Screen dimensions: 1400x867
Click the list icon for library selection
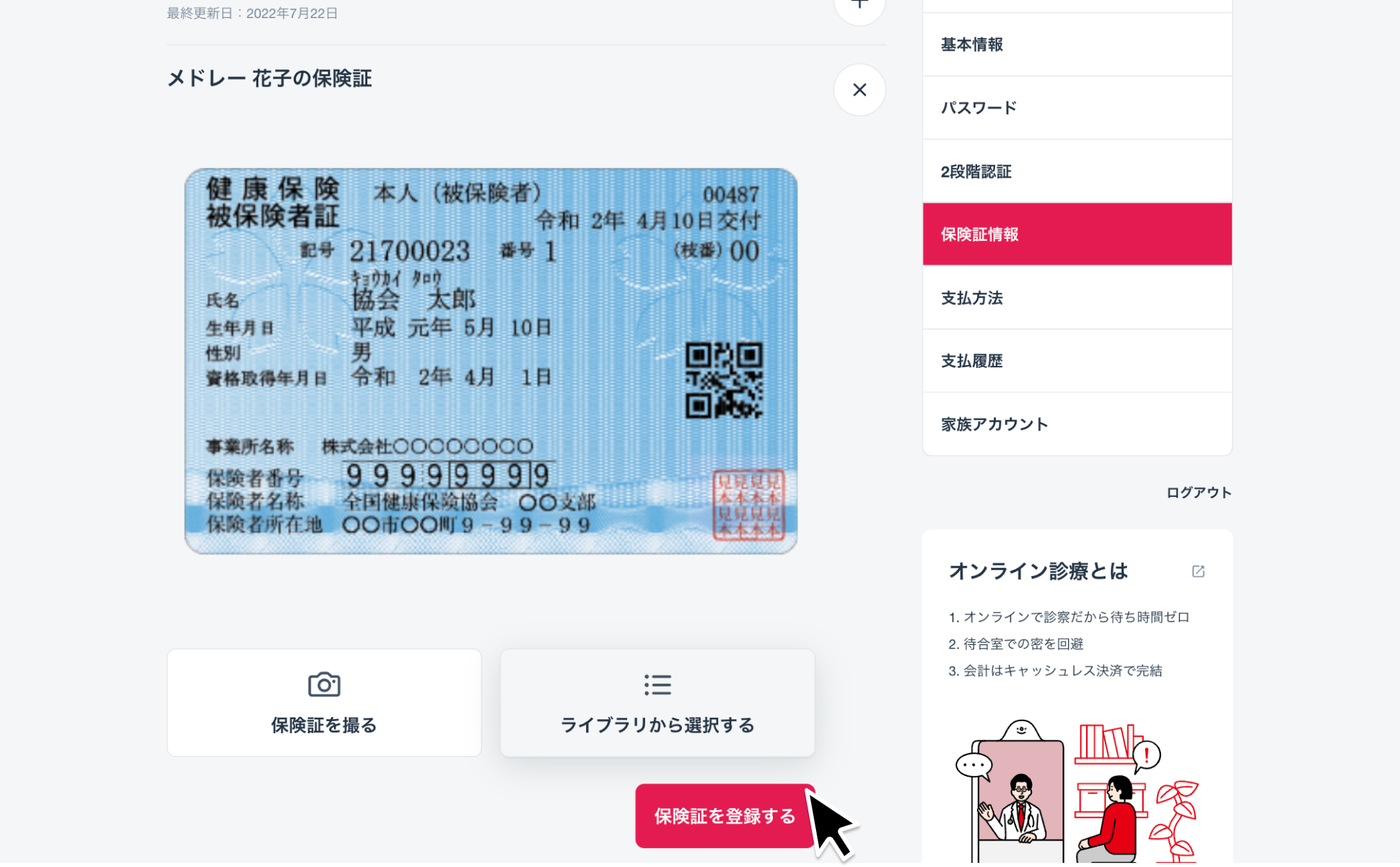point(657,684)
